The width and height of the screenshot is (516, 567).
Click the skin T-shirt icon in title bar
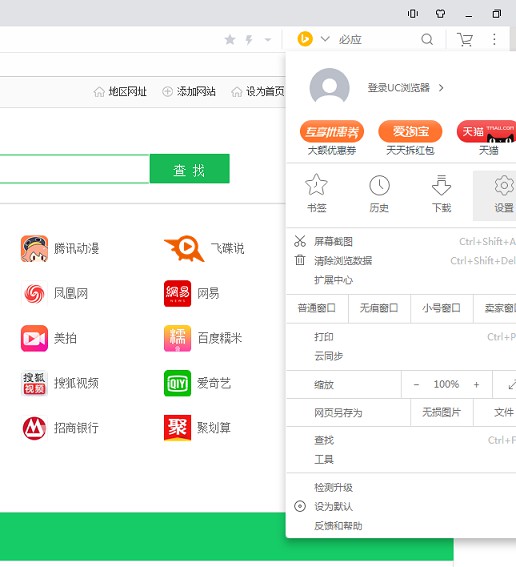(440, 14)
